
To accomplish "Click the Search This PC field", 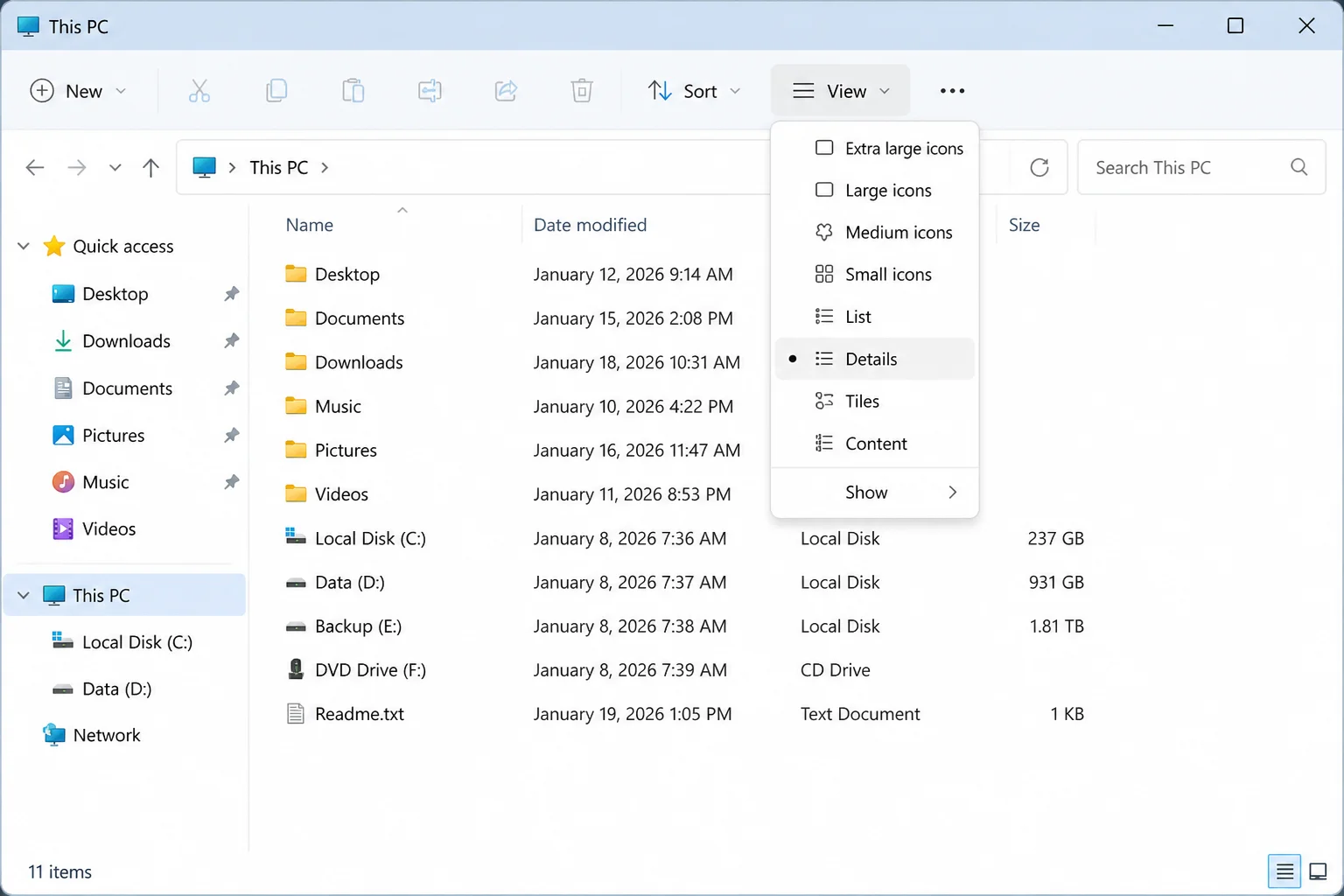I will pos(1201,167).
